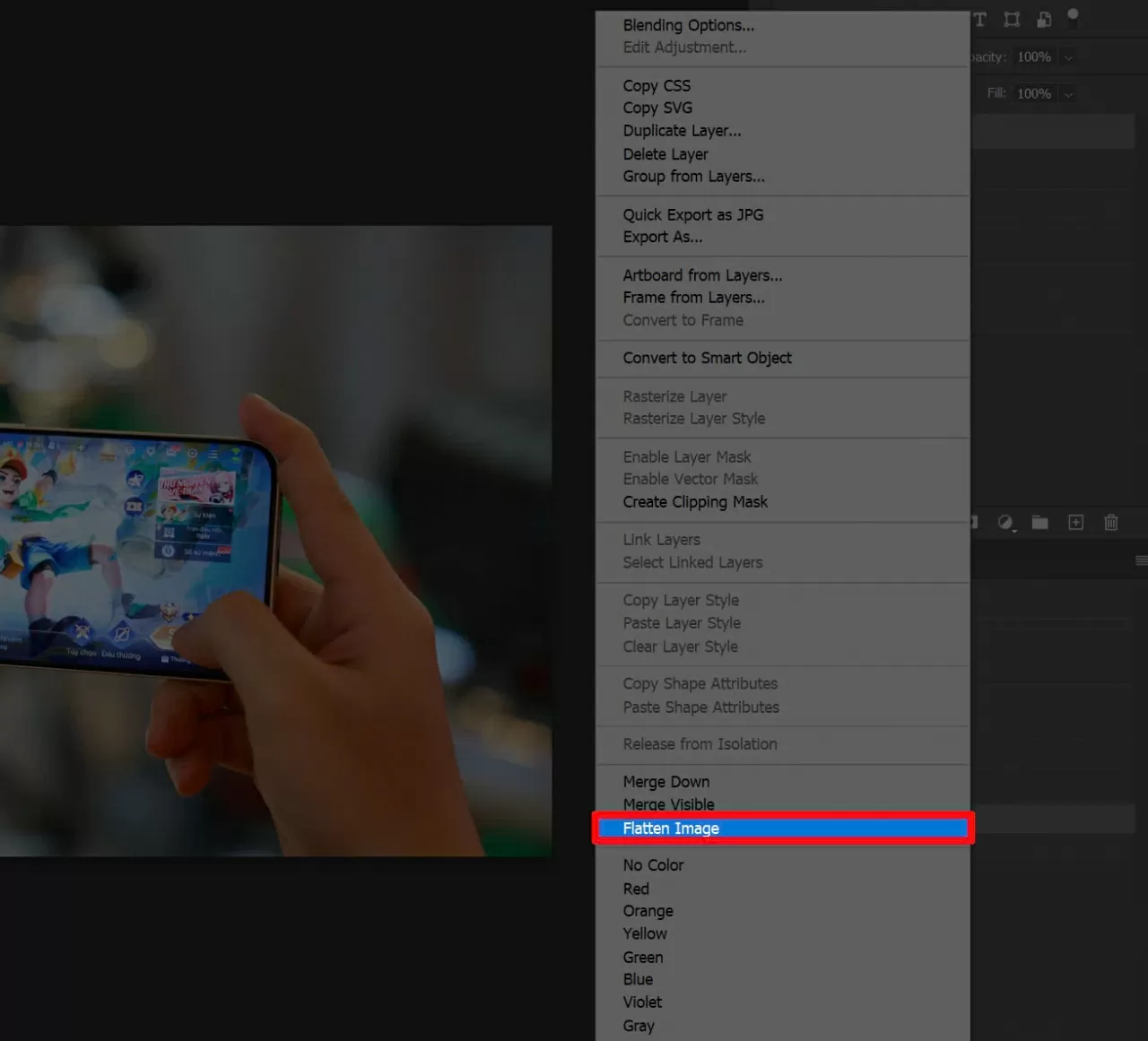This screenshot has height=1041, width=1148.
Task: Click the create new layer plus icon
Action: coord(1075,523)
